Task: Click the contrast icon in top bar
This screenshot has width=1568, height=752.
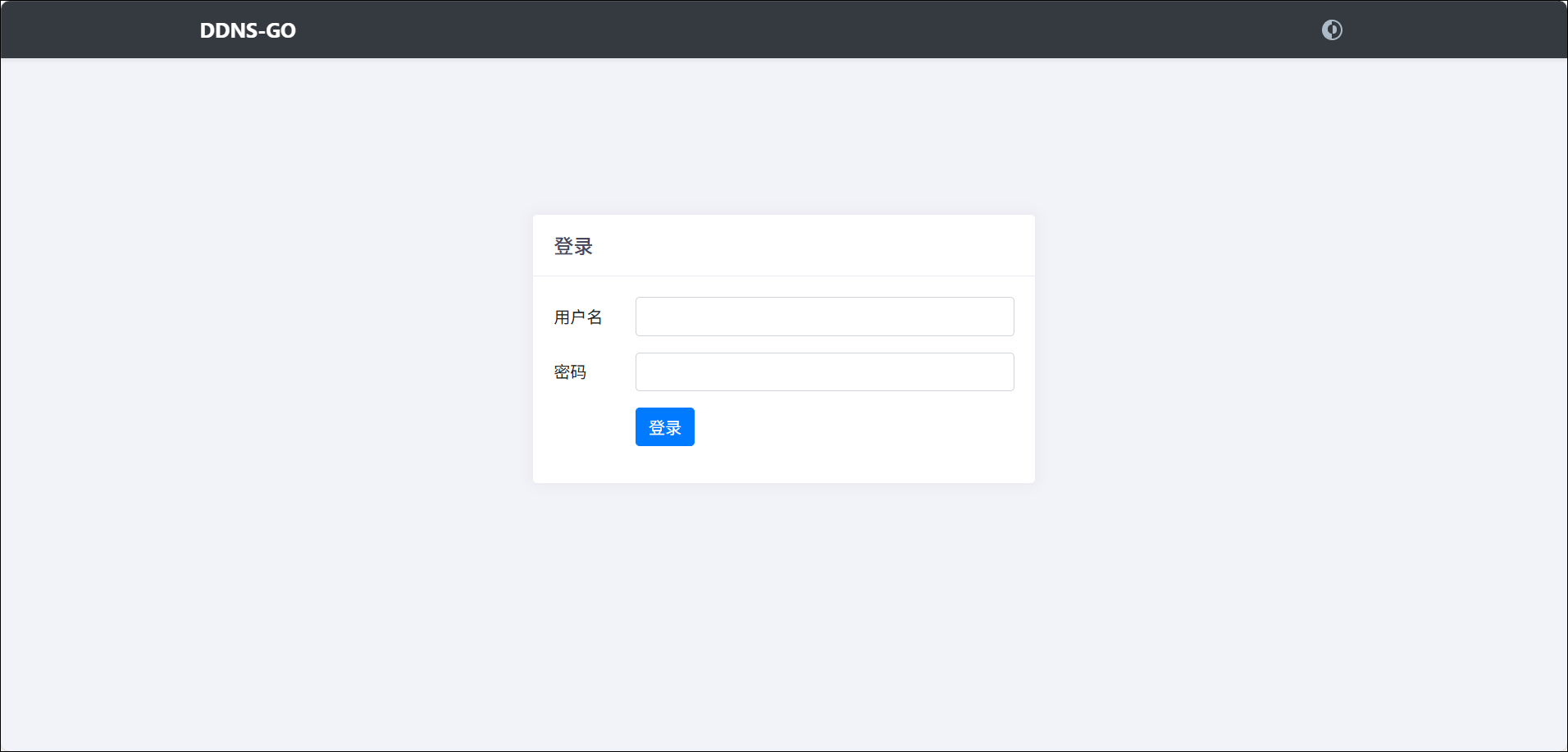Action: [x=1332, y=30]
